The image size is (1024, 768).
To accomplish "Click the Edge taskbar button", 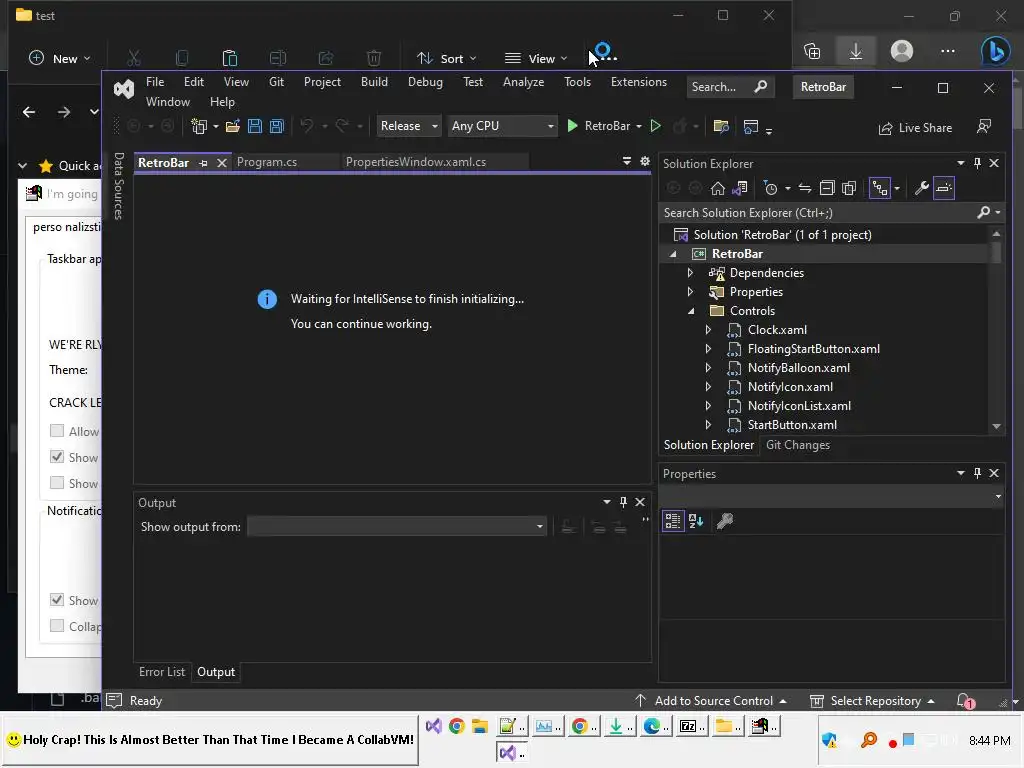I will (x=656, y=726).
